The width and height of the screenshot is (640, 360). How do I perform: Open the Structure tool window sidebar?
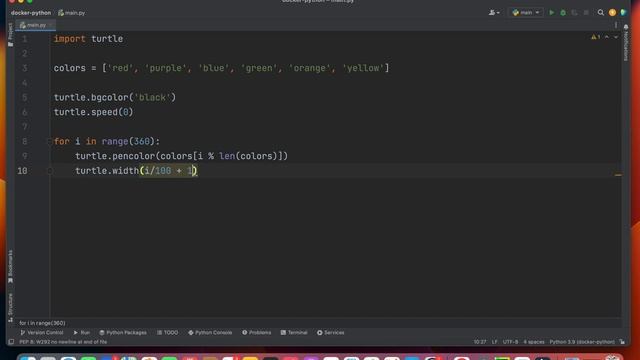[11, 307]
